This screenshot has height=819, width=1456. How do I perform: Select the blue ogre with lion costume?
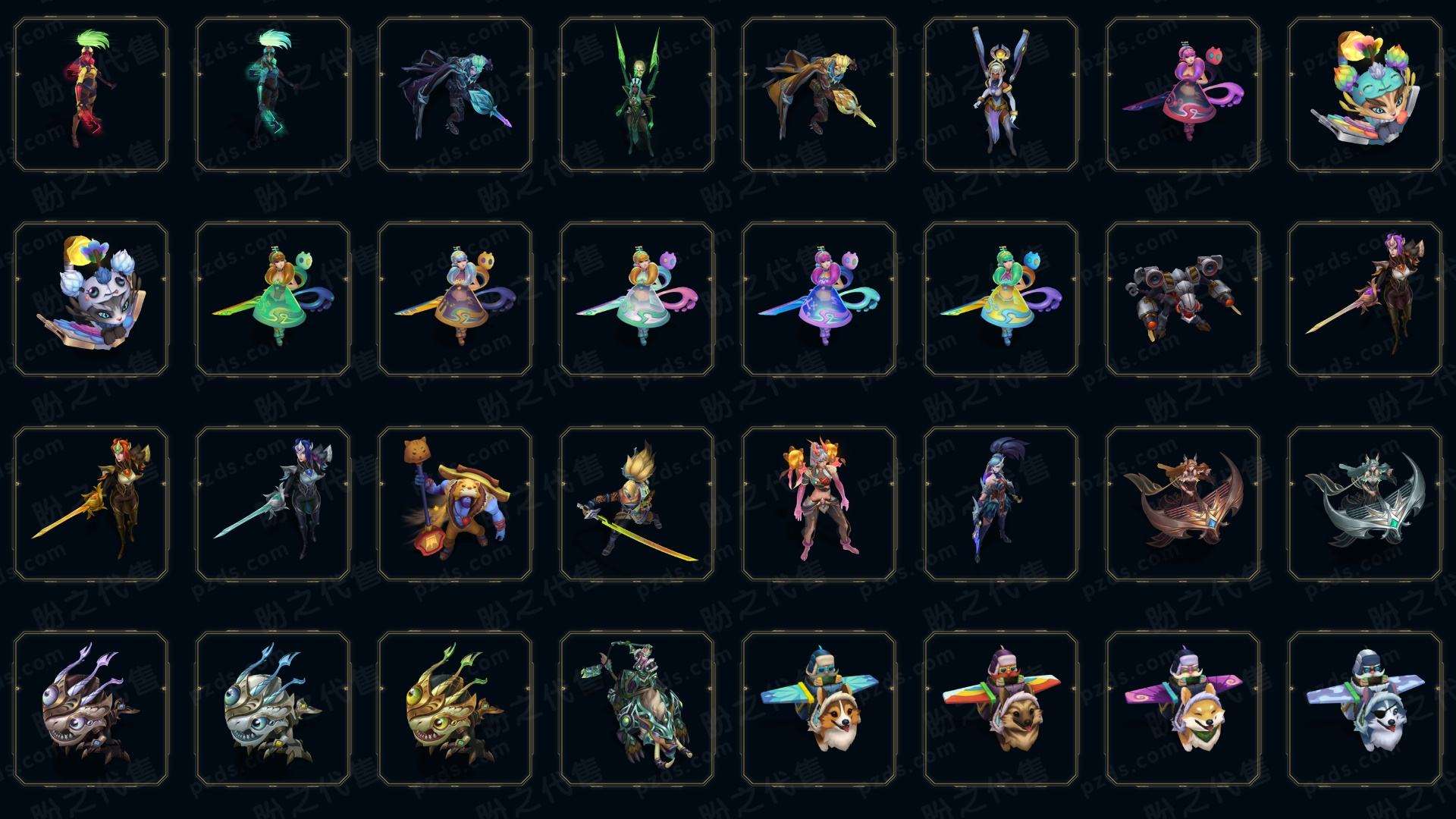tap(455, 504)
